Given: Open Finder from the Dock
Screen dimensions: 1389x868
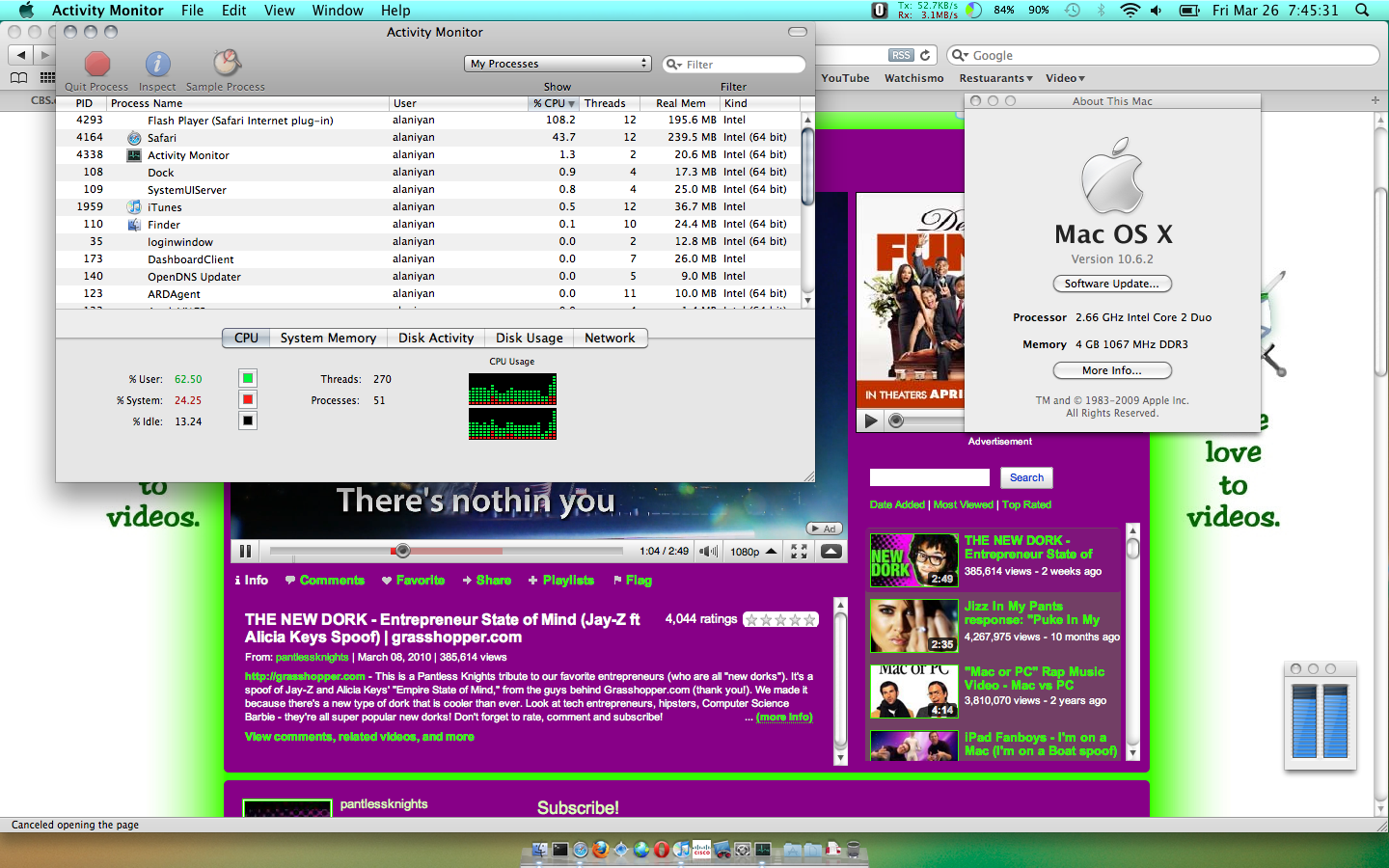Looking at the screenshot, I should tap(539, 850).
